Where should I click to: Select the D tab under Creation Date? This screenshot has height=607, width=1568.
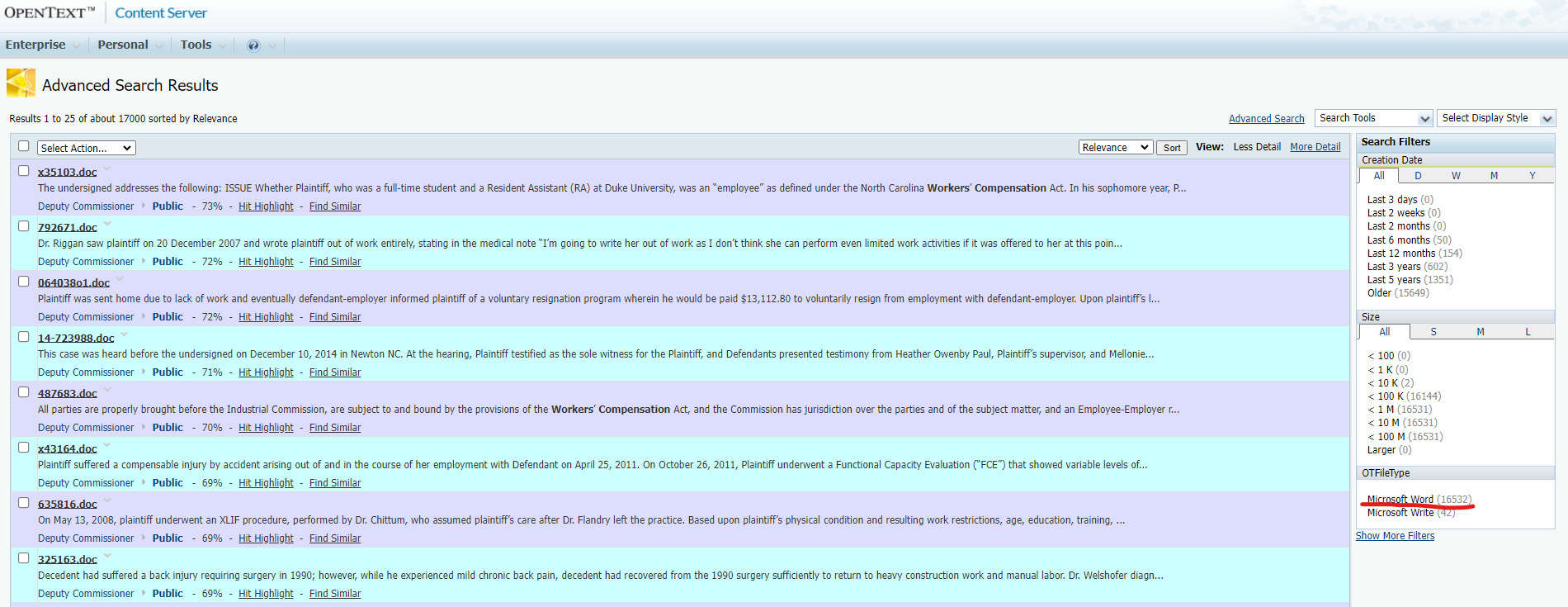(x=1418, y=175)
